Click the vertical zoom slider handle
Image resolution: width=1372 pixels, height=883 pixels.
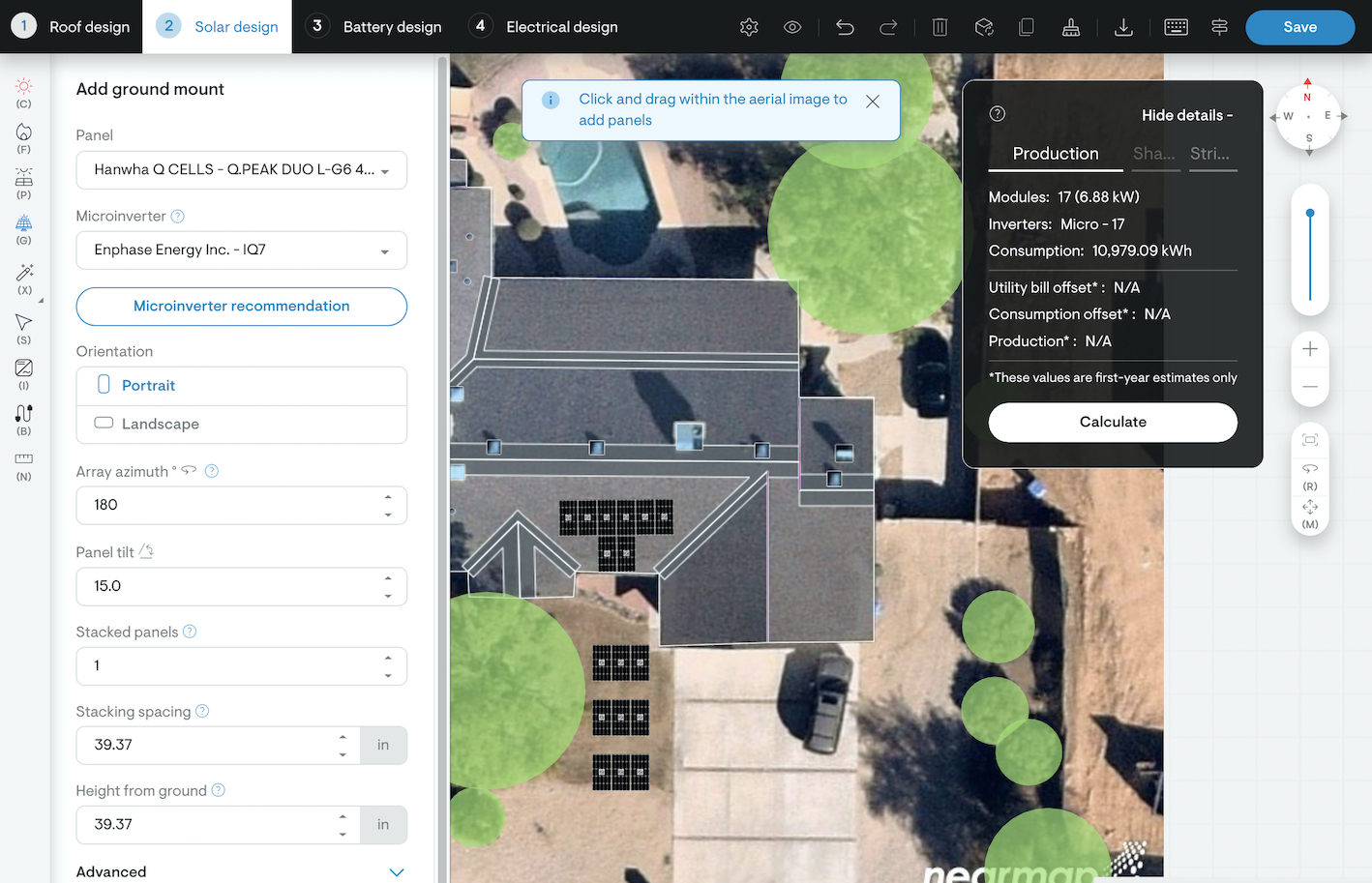point(1310,213)
